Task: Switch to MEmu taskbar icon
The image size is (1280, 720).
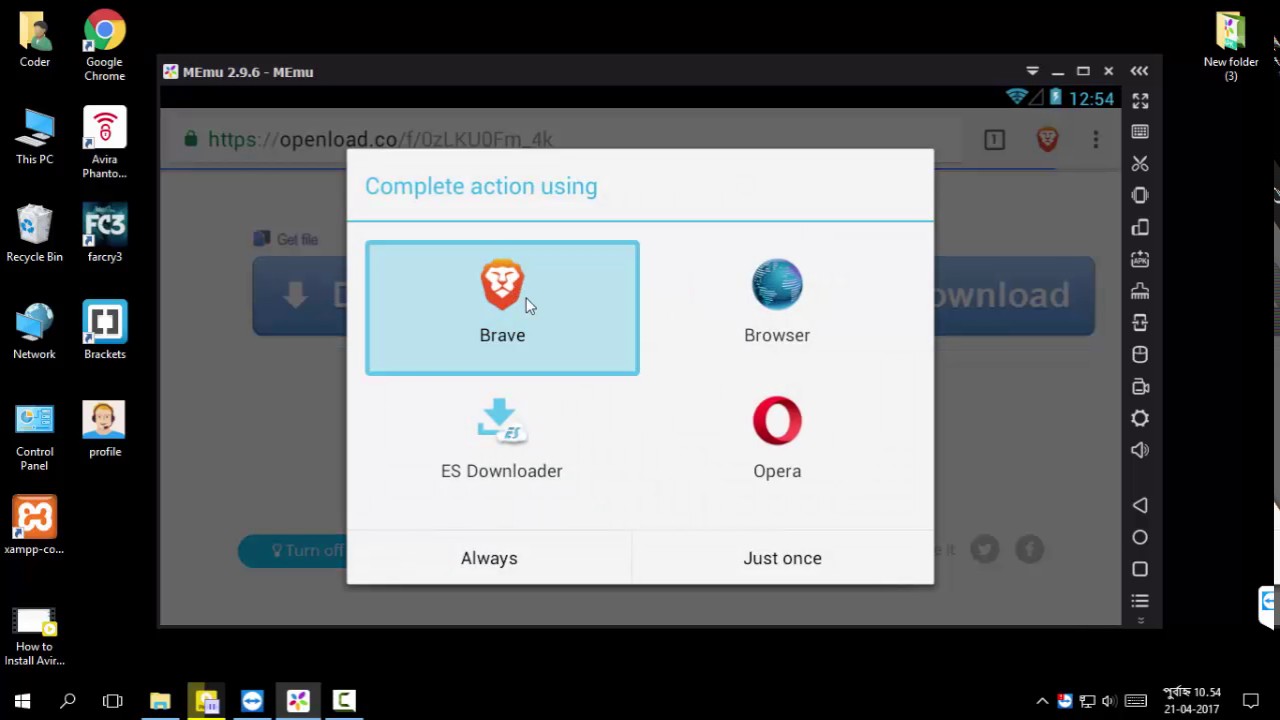Action: pos(298,701)
